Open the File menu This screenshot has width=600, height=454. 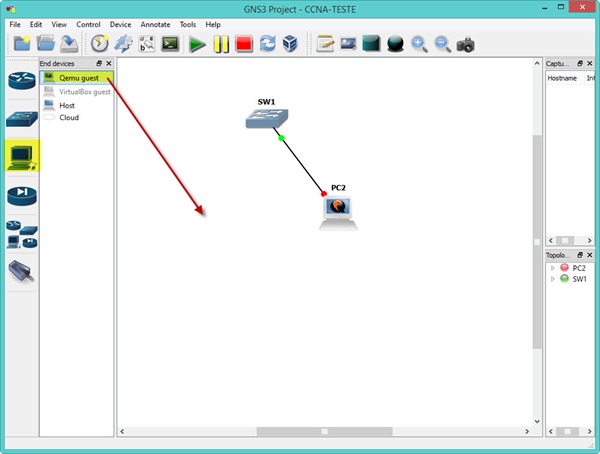tap(15, 24)
